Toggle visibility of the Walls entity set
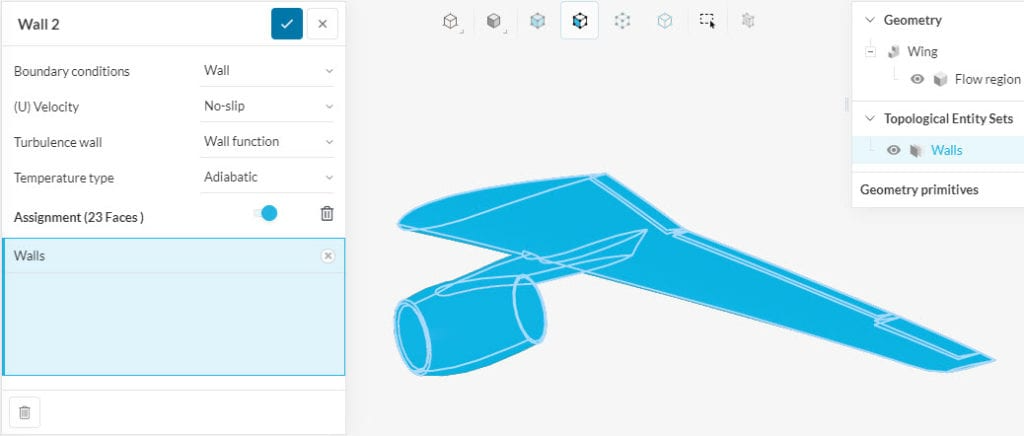1024x436 pixels. 894,150
